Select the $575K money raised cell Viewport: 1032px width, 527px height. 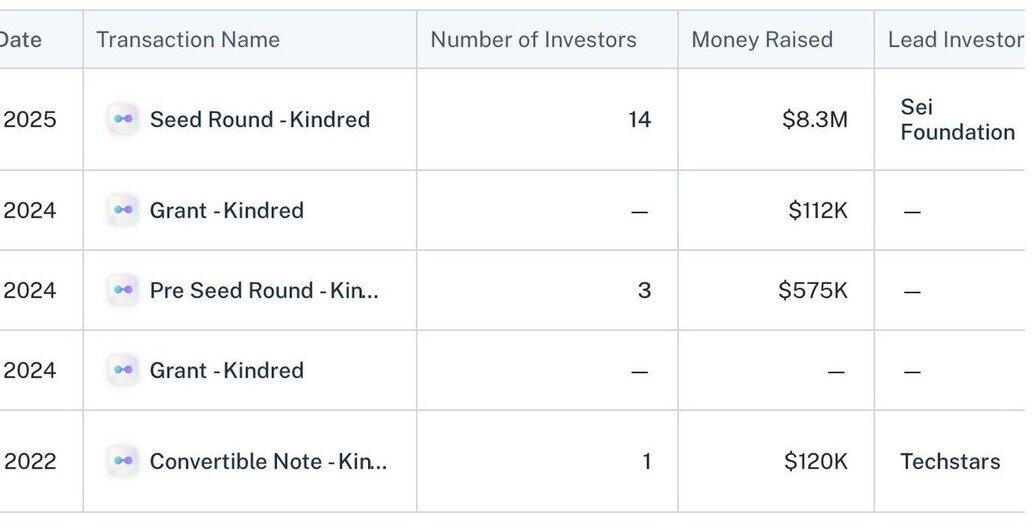pos(812,290)
